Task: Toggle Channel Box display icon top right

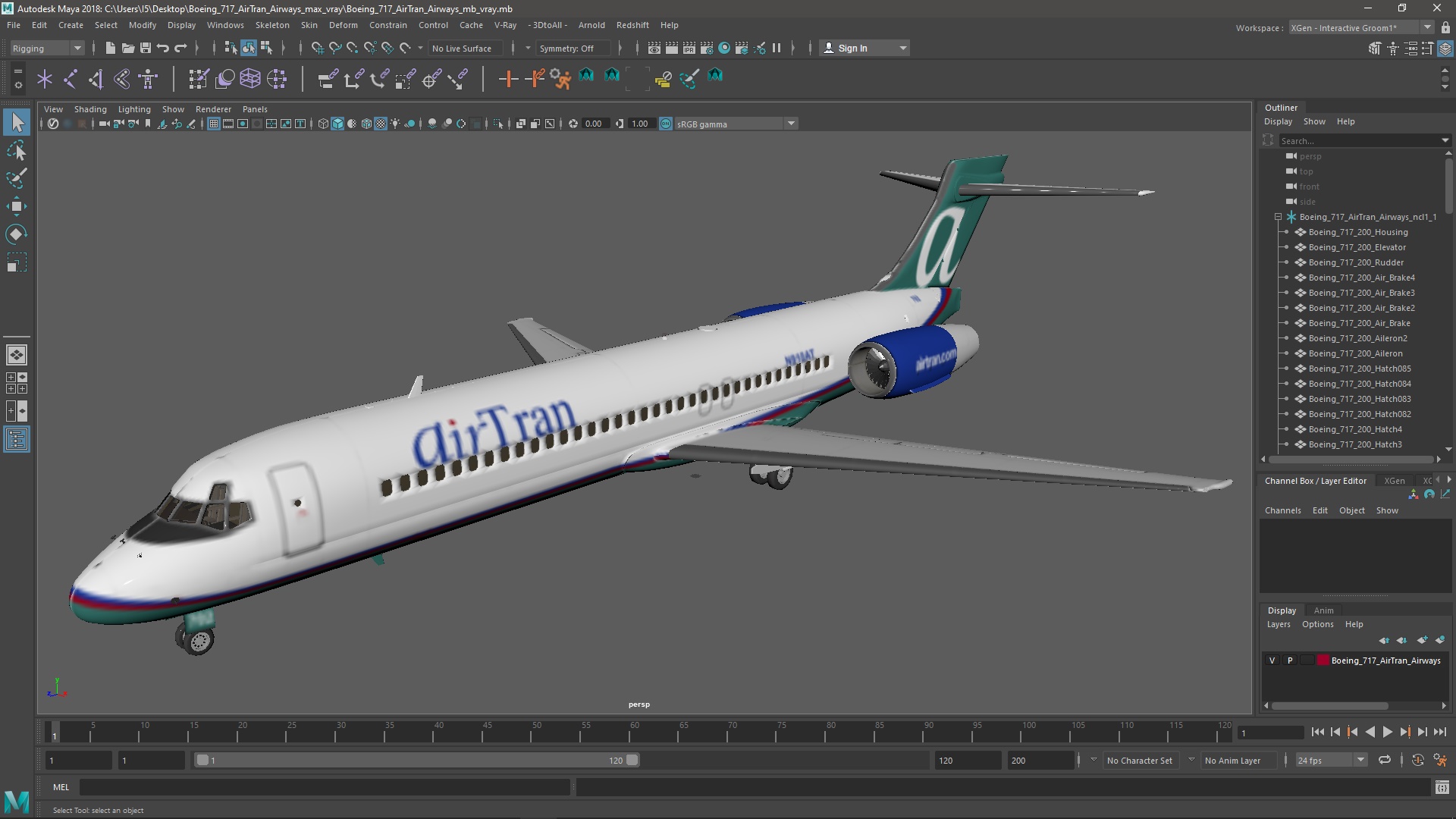Action: [1445, 49]
